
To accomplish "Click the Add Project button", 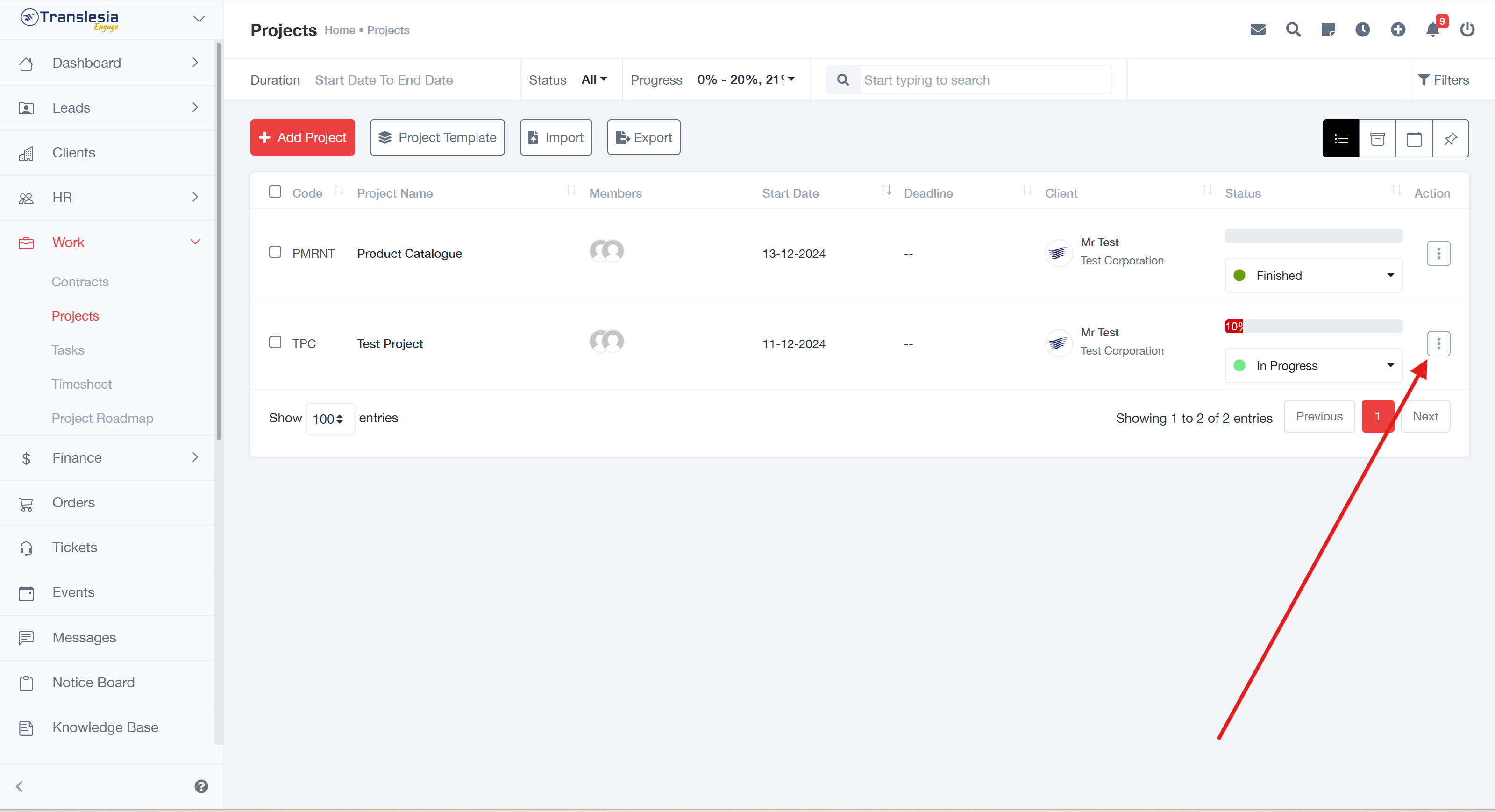I will (x=302, y=137).
